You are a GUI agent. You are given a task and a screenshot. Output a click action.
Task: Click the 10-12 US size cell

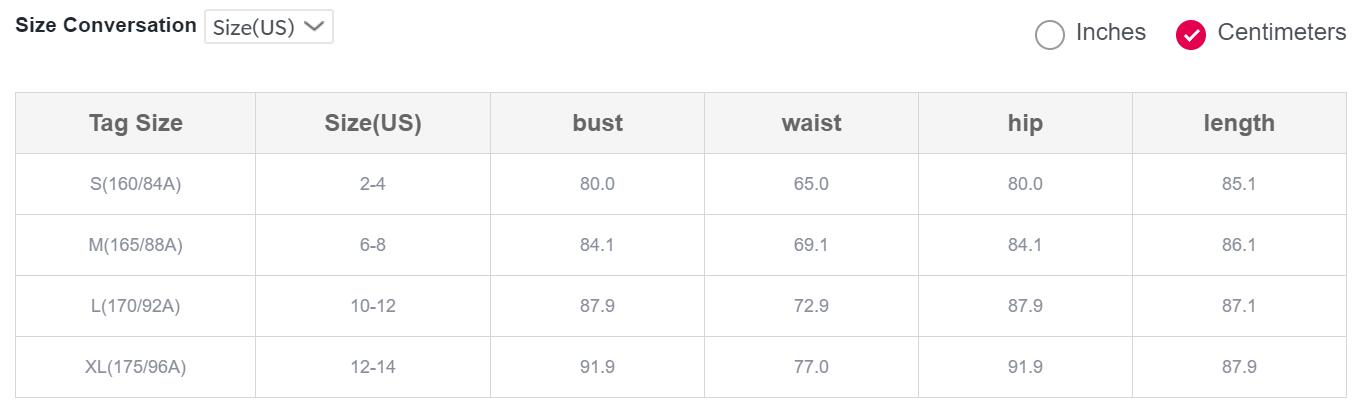click(373, 306)
